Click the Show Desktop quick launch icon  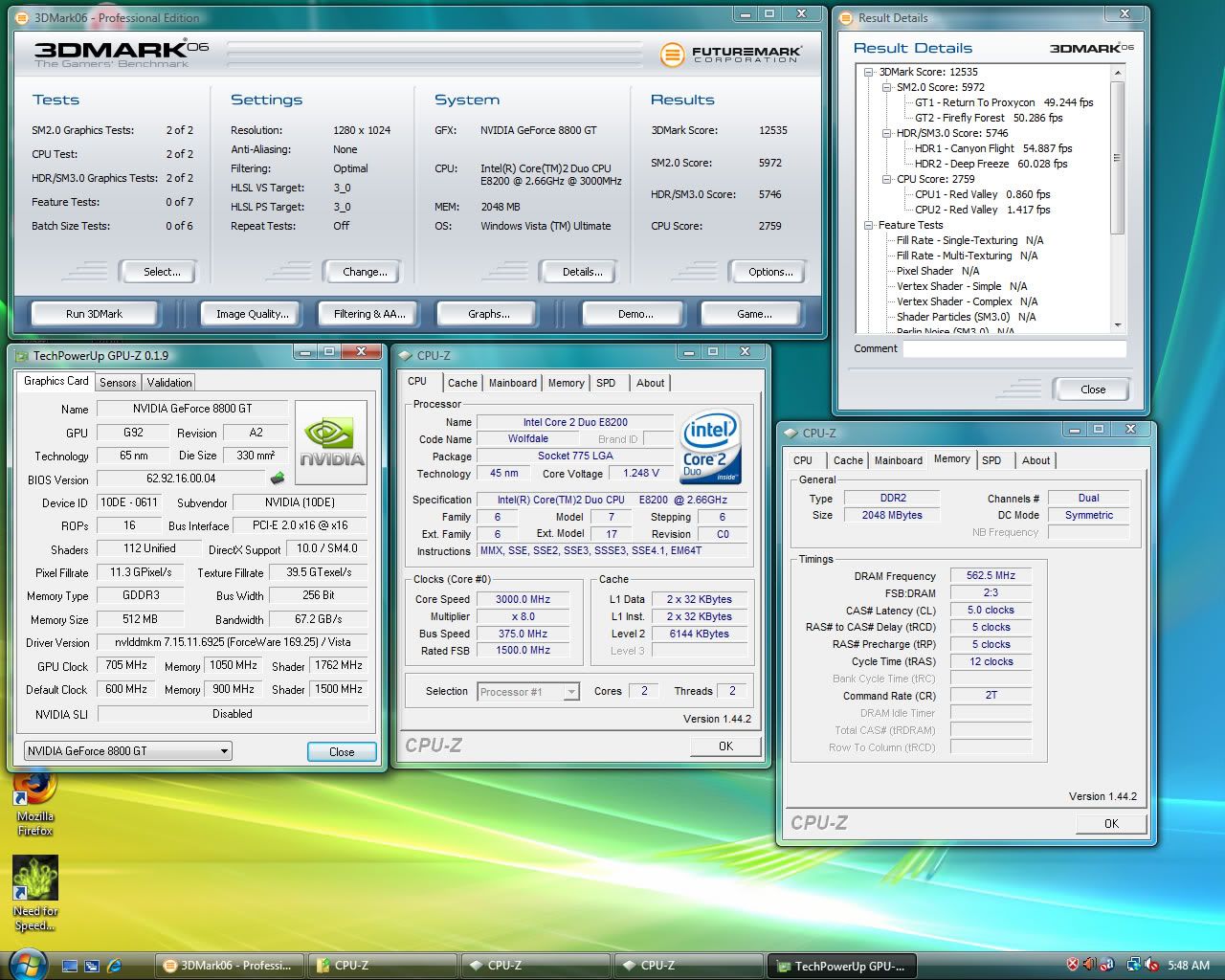coord(70,966)
